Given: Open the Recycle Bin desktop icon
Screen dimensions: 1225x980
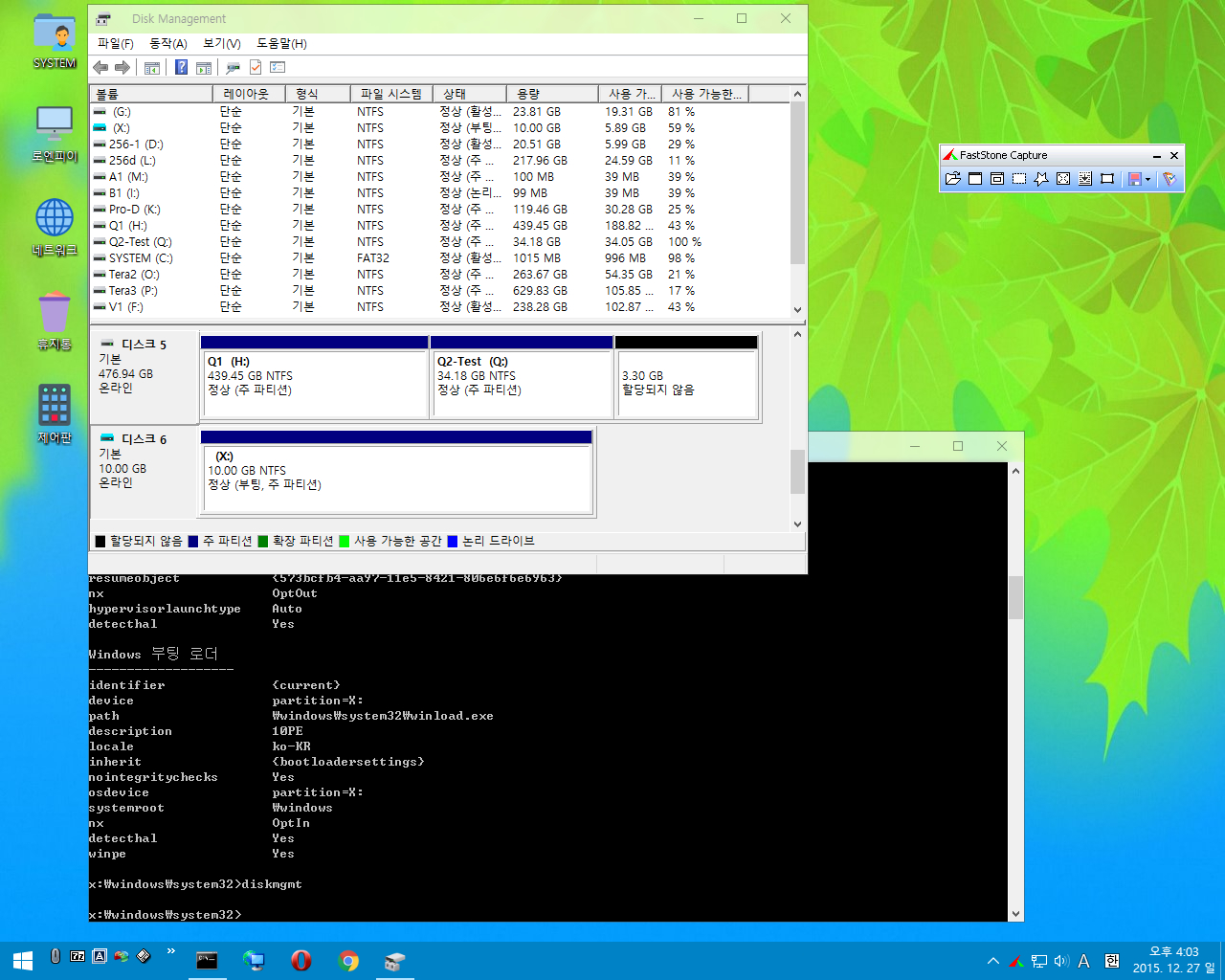Looking at the screenshot, I should [55, 322].
